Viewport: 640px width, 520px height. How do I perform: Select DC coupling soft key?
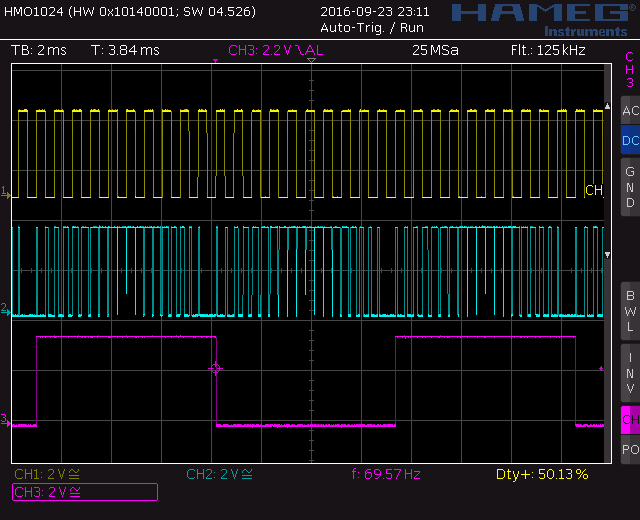pyautogui.click(x=630, y=140)
